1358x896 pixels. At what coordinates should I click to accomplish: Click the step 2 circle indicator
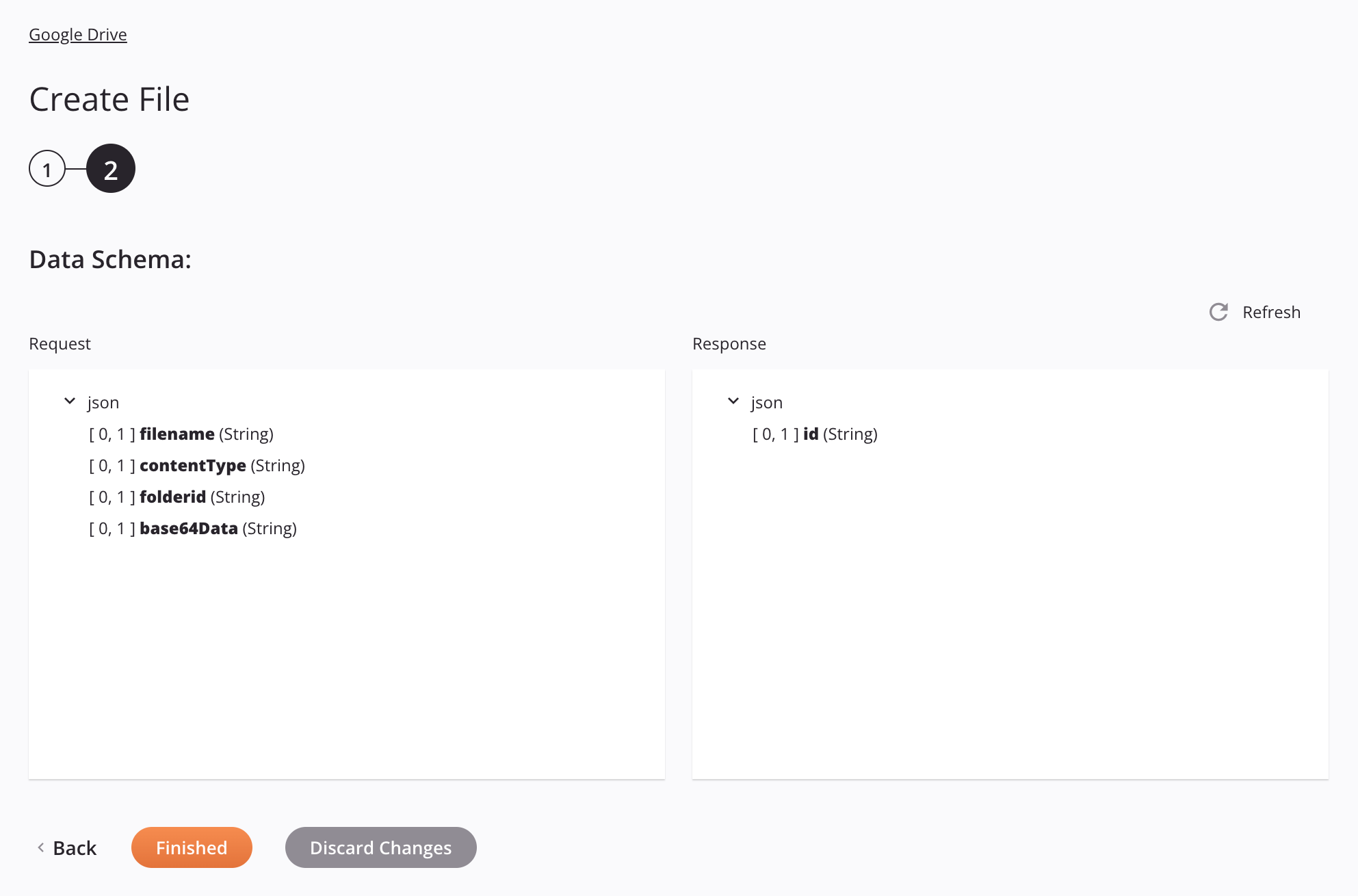coord(111,168)
